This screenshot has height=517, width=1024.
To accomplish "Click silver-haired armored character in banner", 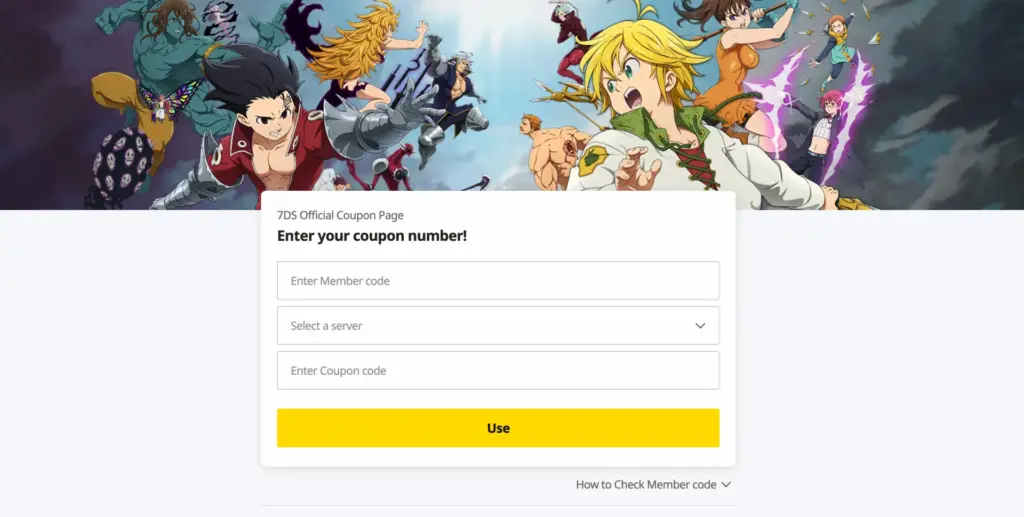I will [x=451, y=98].
